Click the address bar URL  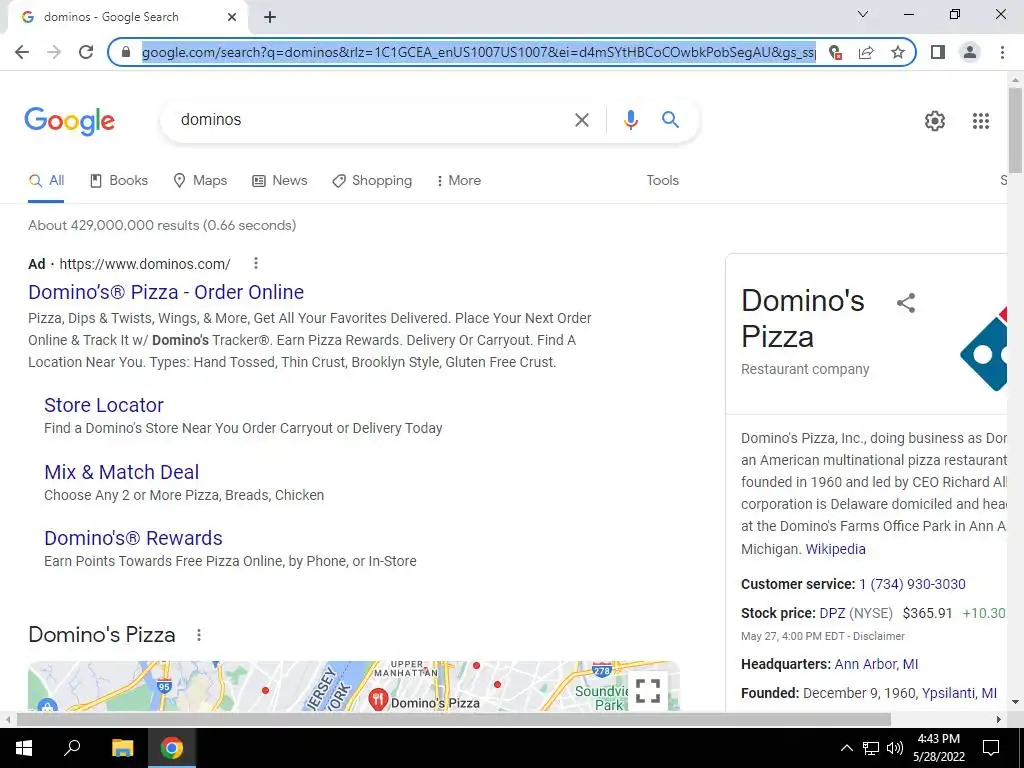click(x=479, y=52)
